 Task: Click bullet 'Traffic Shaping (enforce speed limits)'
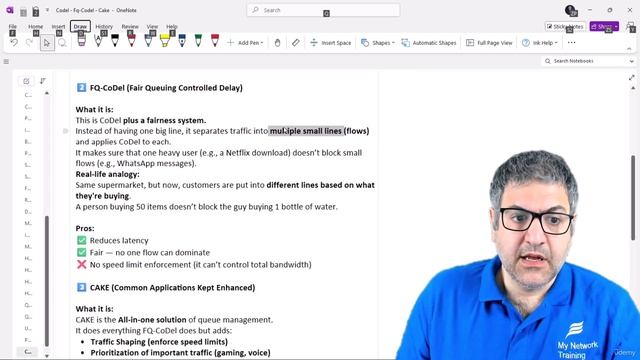coord(159,342)
